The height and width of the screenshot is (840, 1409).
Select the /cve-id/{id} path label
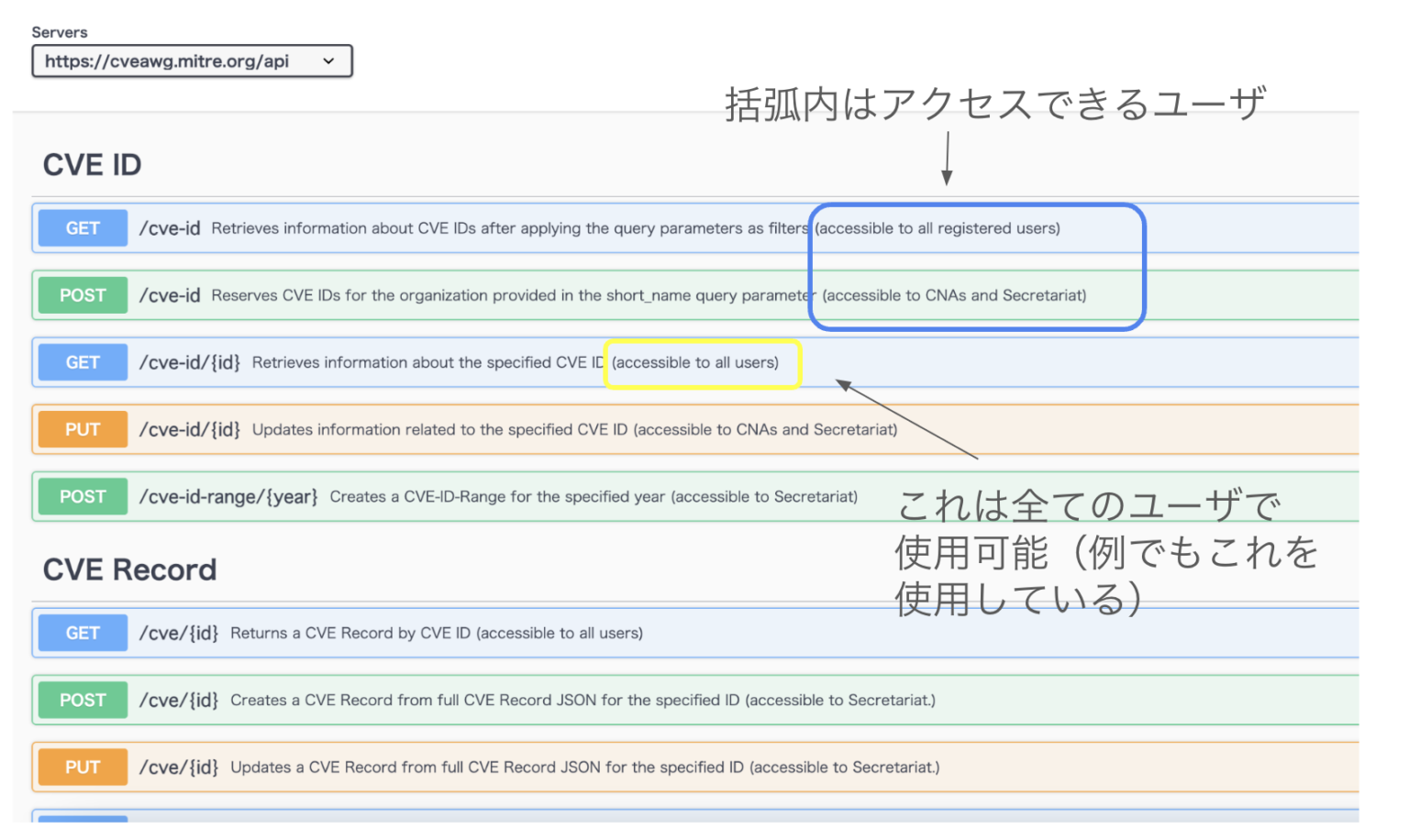point(190,362)
